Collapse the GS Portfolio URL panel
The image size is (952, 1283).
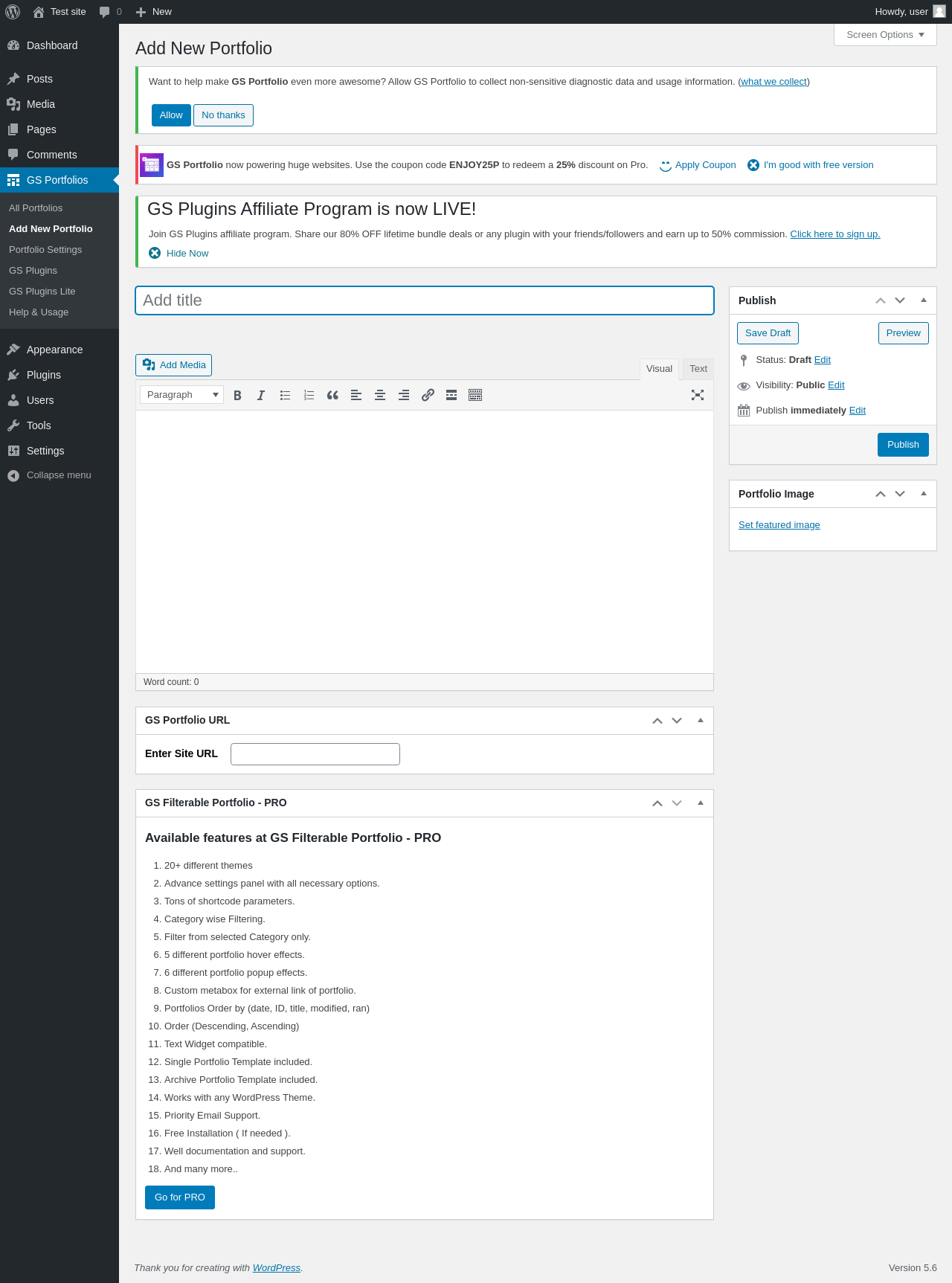click(701, 721)
